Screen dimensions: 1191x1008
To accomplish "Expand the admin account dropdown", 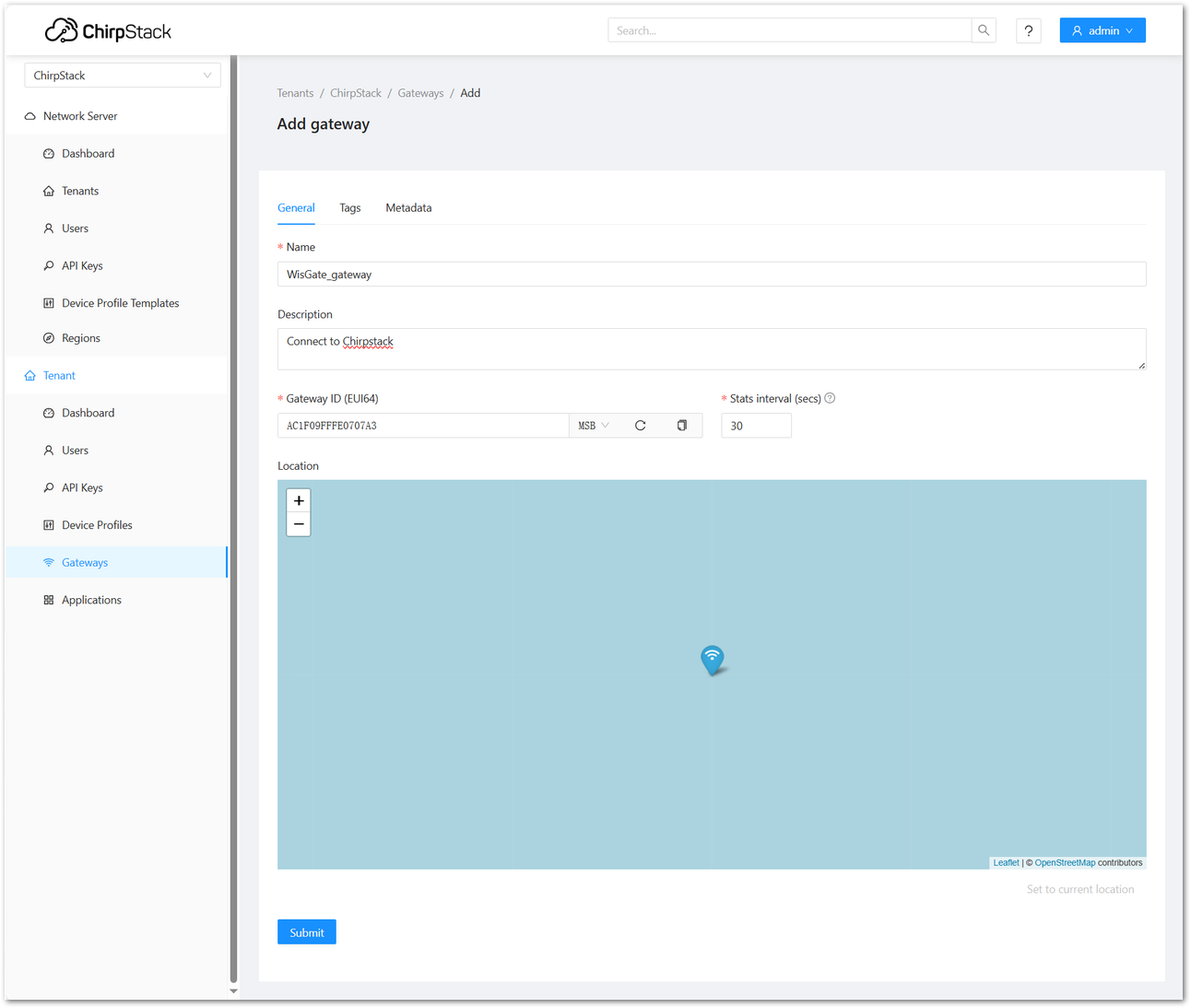I will 1103,29.
